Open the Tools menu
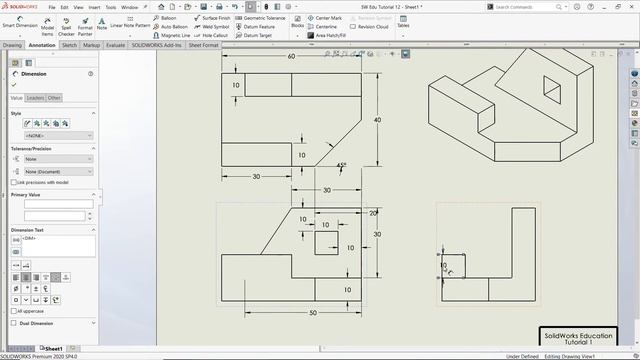This screenshot has width=640, height=360. tap(111, 7)
